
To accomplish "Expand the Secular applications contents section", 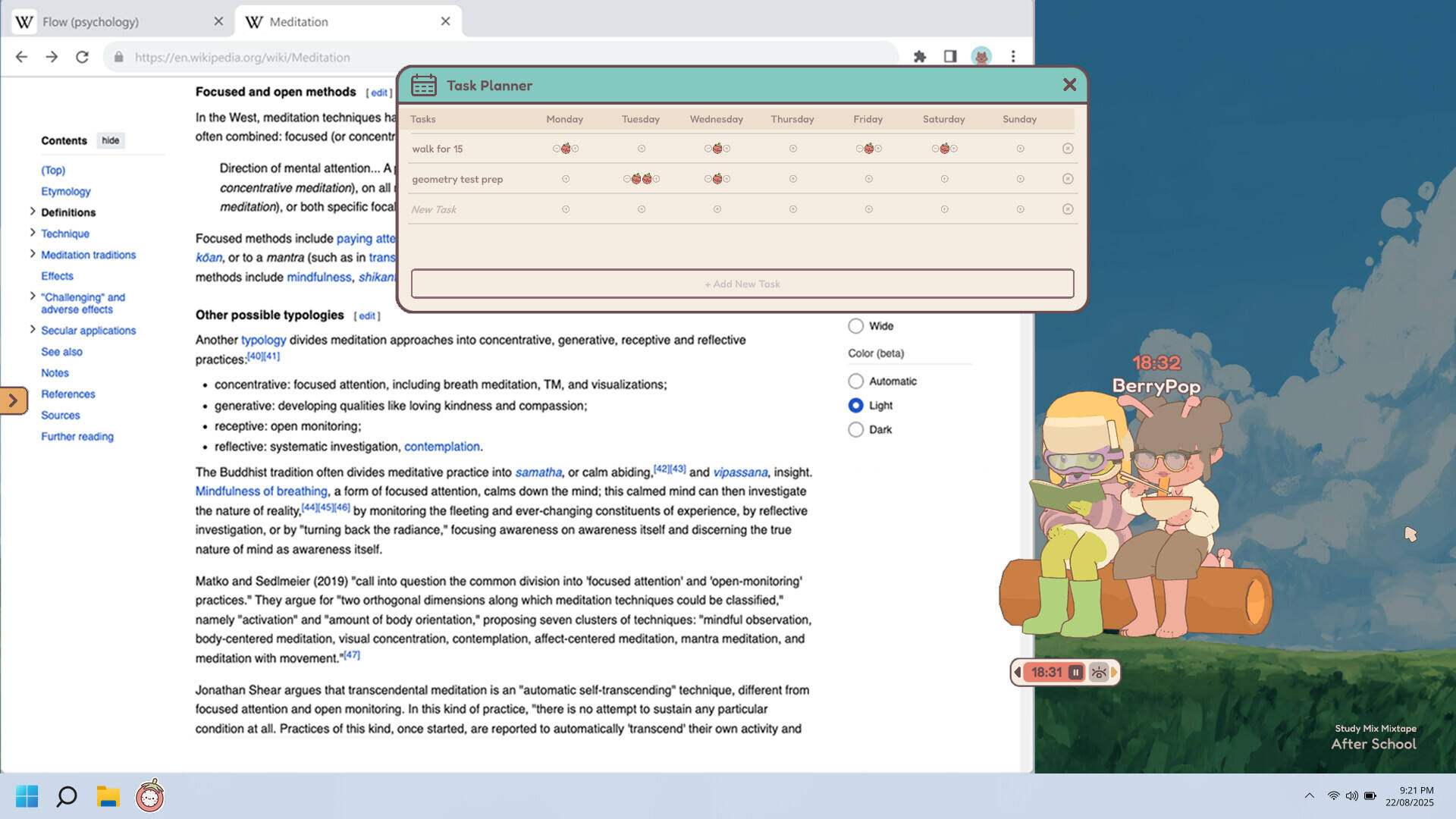I will [x=33, y=330].
